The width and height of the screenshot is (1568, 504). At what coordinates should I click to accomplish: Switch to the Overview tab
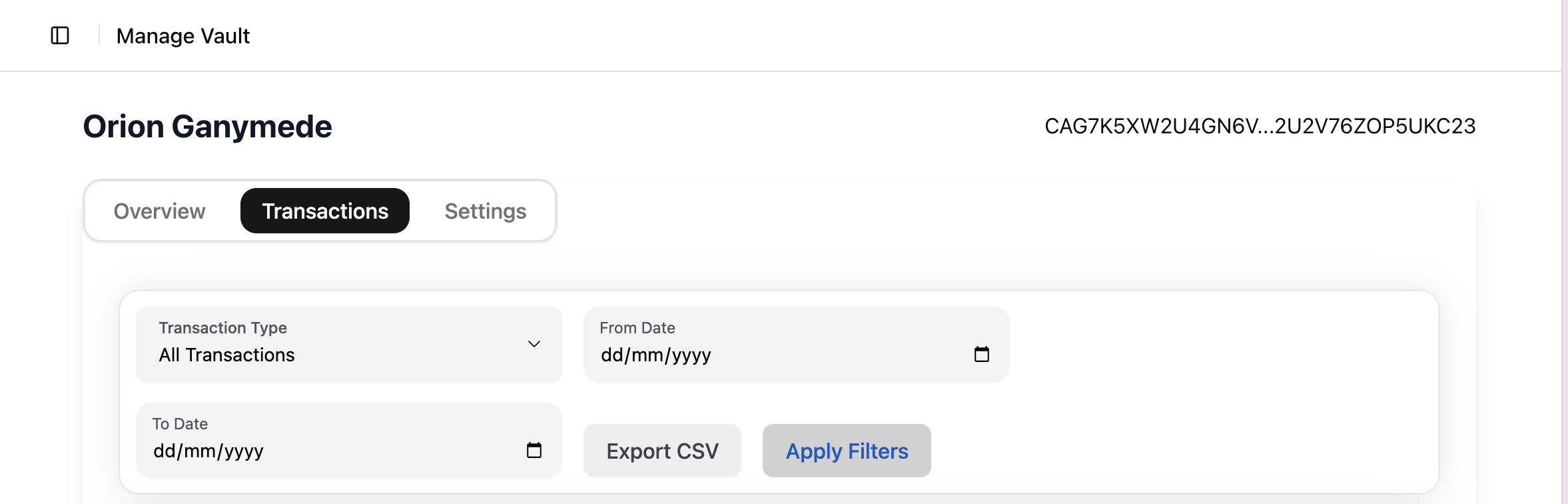(159, 211)
